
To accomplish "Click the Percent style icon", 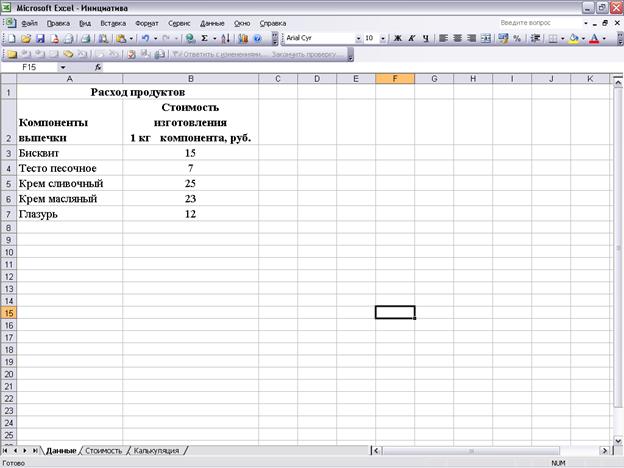I will pyautogui.click(x=517, y=38).
